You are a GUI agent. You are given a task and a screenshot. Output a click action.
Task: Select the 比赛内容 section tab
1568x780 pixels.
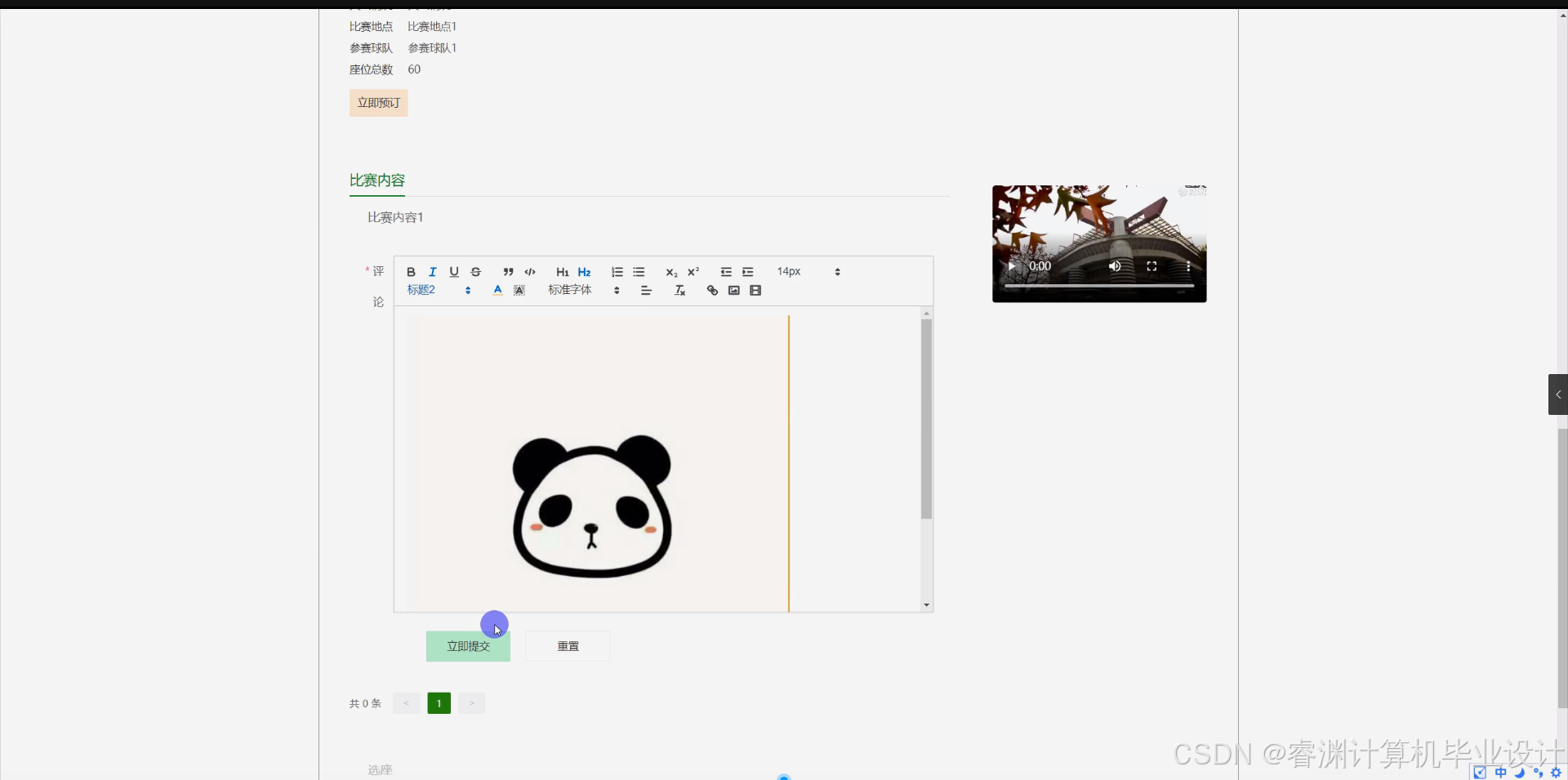point(377,181)
